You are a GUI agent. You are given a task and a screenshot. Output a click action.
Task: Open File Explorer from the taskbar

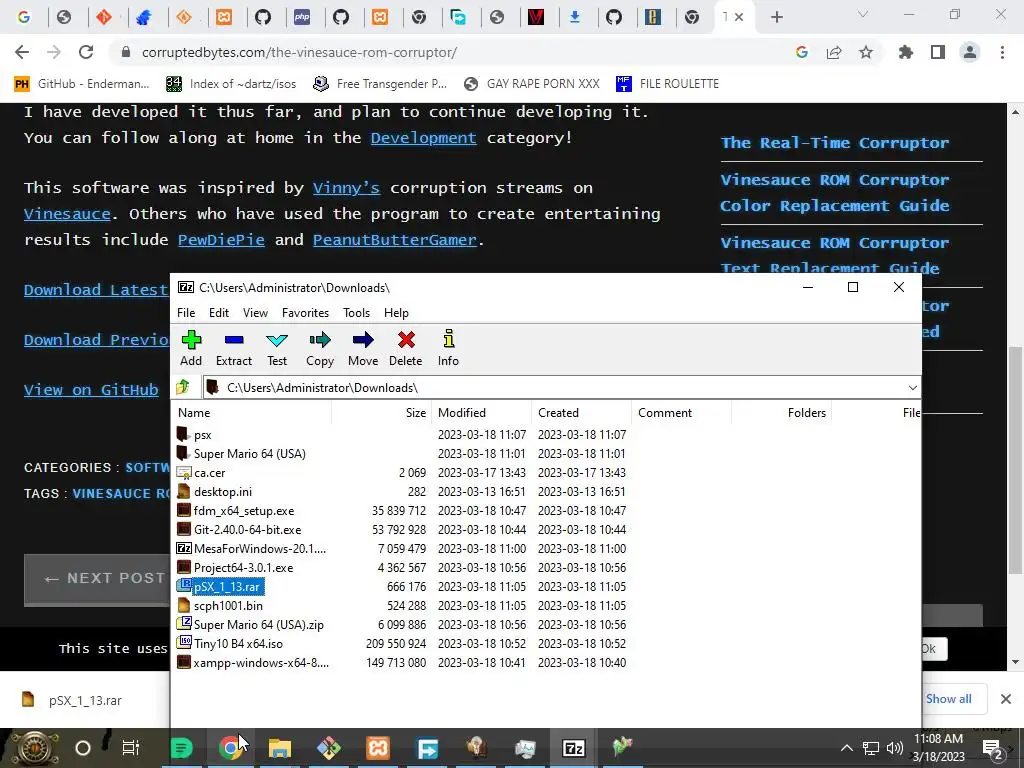(280, 748)
